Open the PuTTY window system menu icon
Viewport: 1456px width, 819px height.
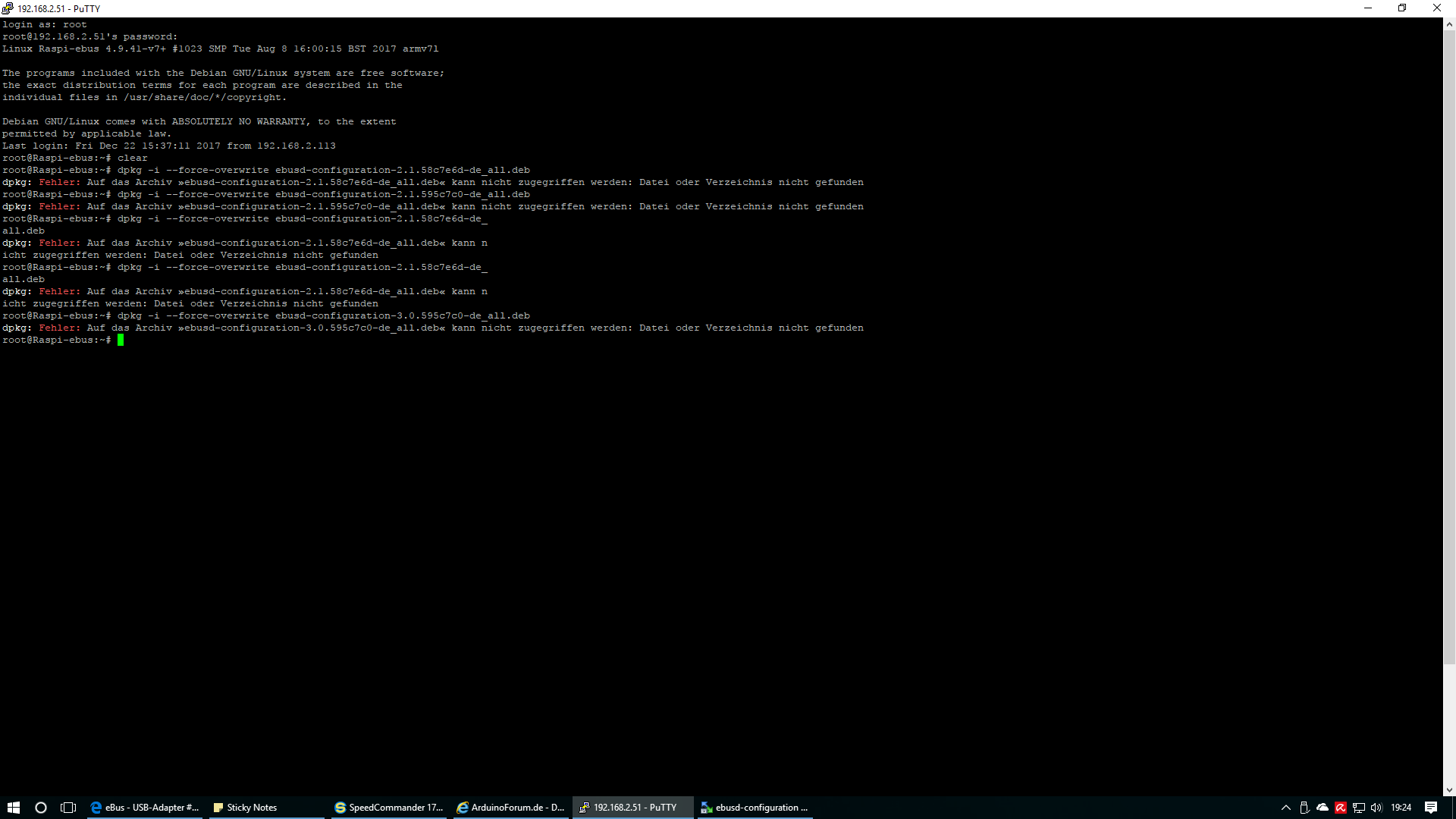[x=8, y=8]
